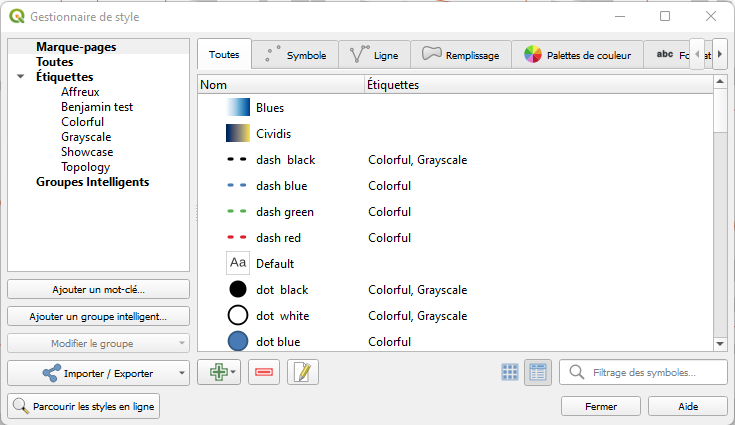
Task: Click Ajouter un groupe intelligent button
Action: click(x=98, y=316)
